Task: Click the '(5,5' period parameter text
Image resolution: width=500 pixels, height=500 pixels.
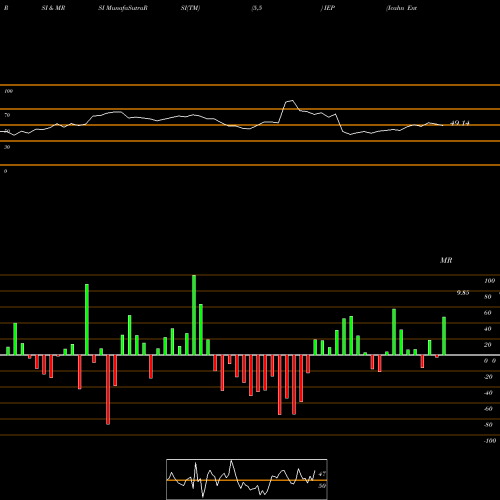Action: [257, 8]
